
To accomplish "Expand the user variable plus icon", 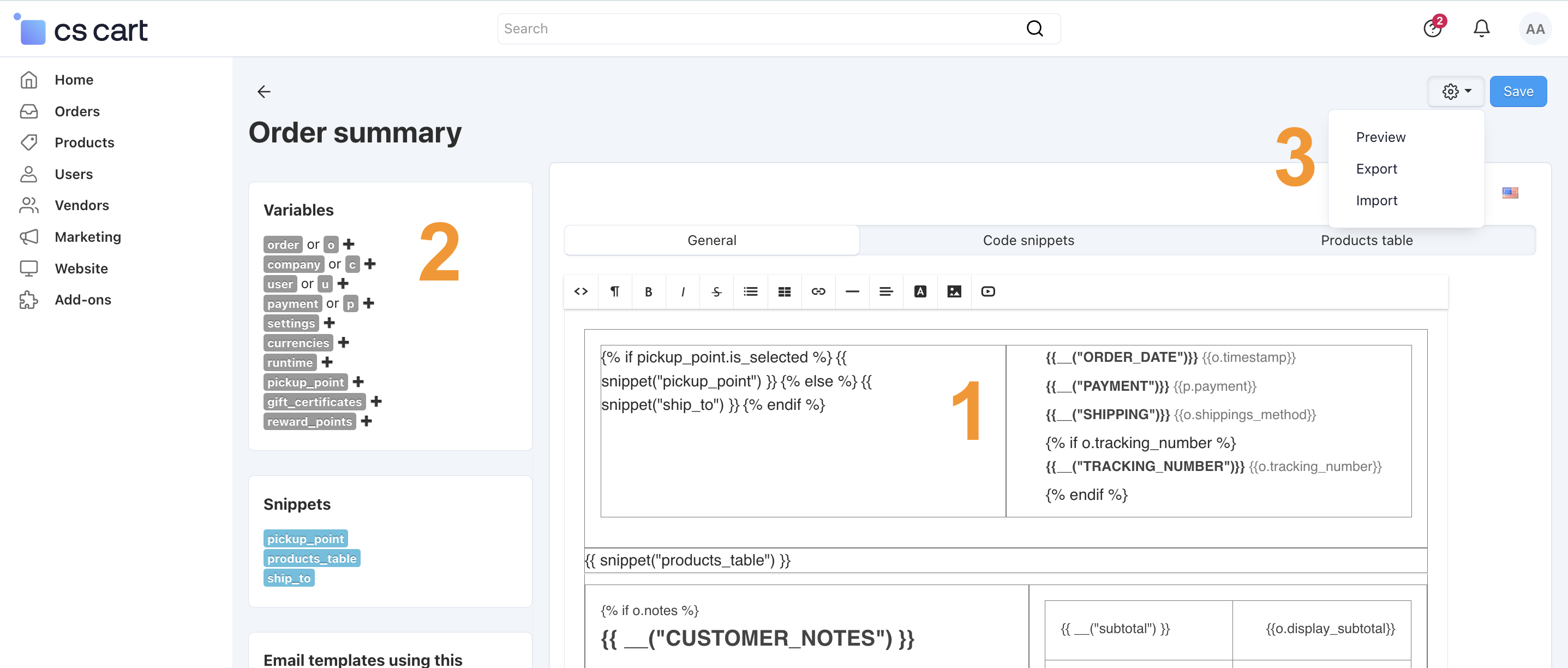I will pyautogui.click(x=343, y=284).
